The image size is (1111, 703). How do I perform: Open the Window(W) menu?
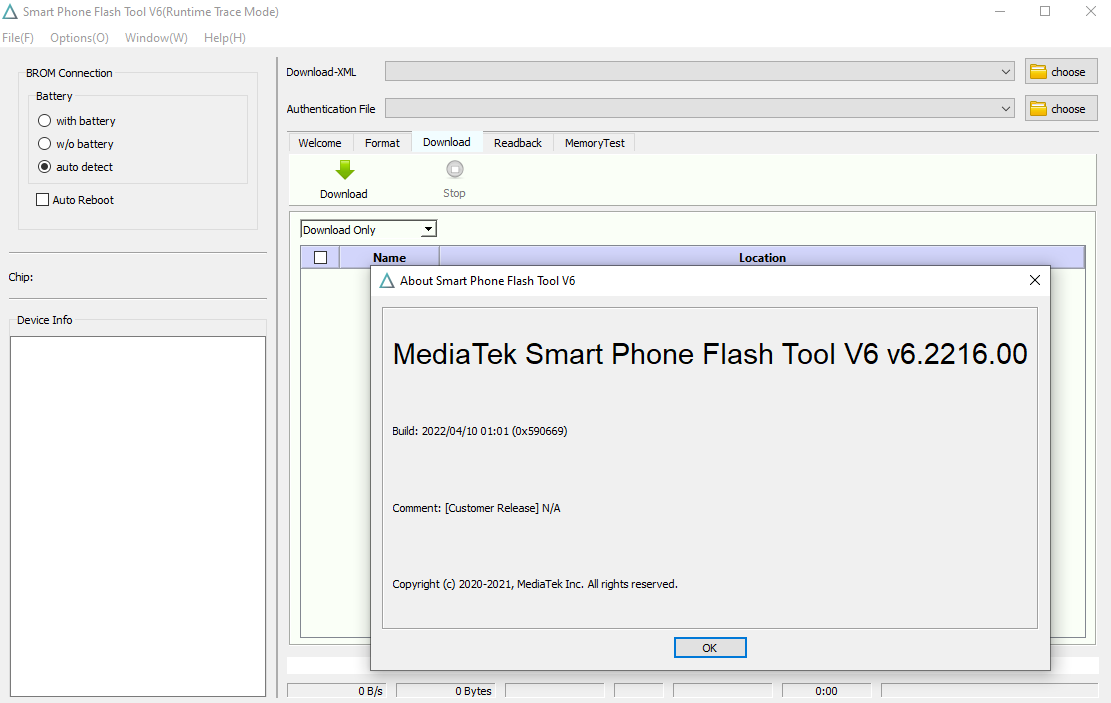(156, 38)
